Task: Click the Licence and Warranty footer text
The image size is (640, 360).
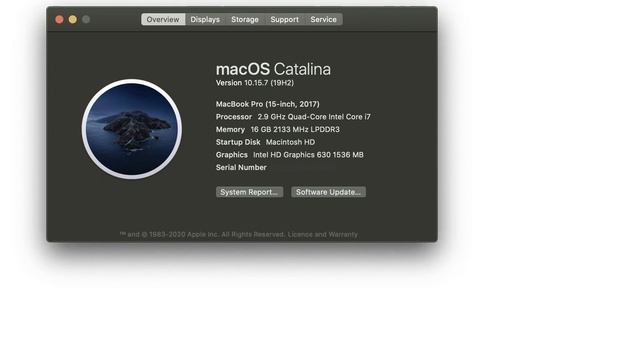Action: click(322, 234)
